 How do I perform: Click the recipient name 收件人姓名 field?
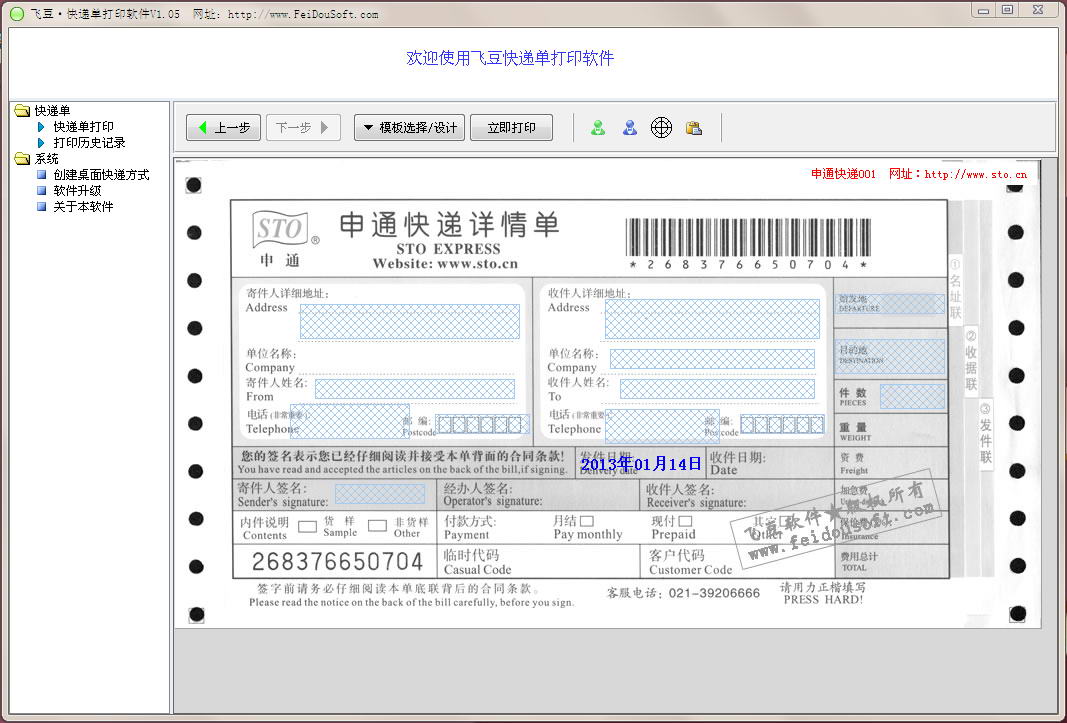[x=717, y=389]
